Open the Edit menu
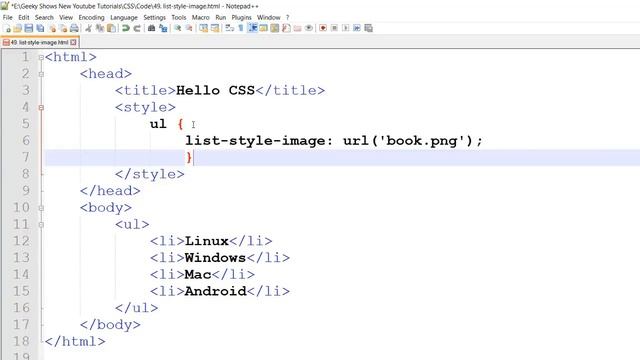The image size is (640, 360). coord(24,18)
